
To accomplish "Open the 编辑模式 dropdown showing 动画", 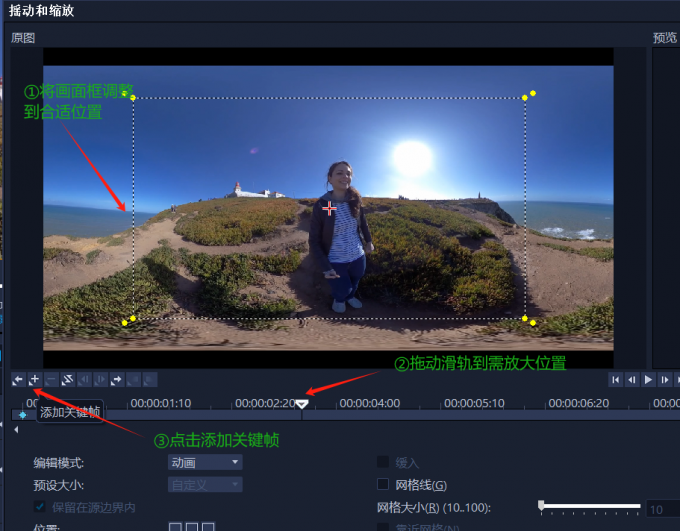I will [x=205, y=462].
